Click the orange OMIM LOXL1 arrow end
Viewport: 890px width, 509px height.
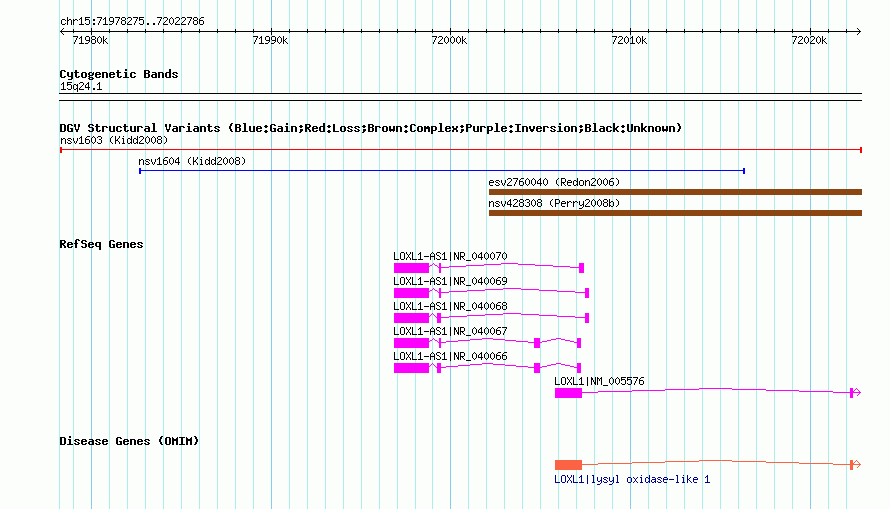coord(856,465)
